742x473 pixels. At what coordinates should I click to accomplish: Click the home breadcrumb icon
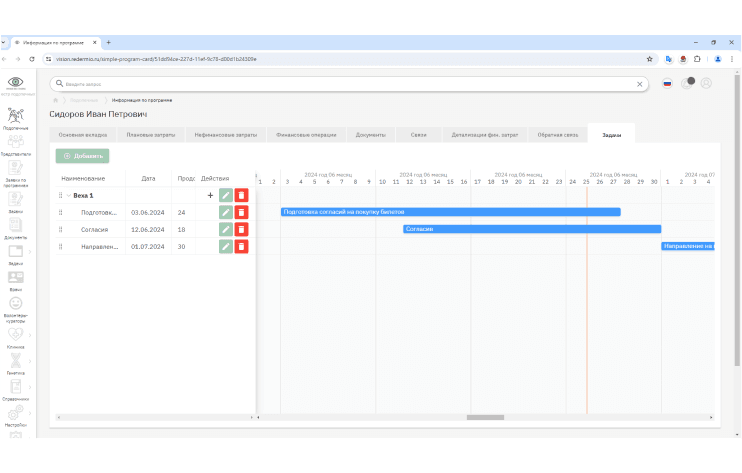(x=55, y=100)
